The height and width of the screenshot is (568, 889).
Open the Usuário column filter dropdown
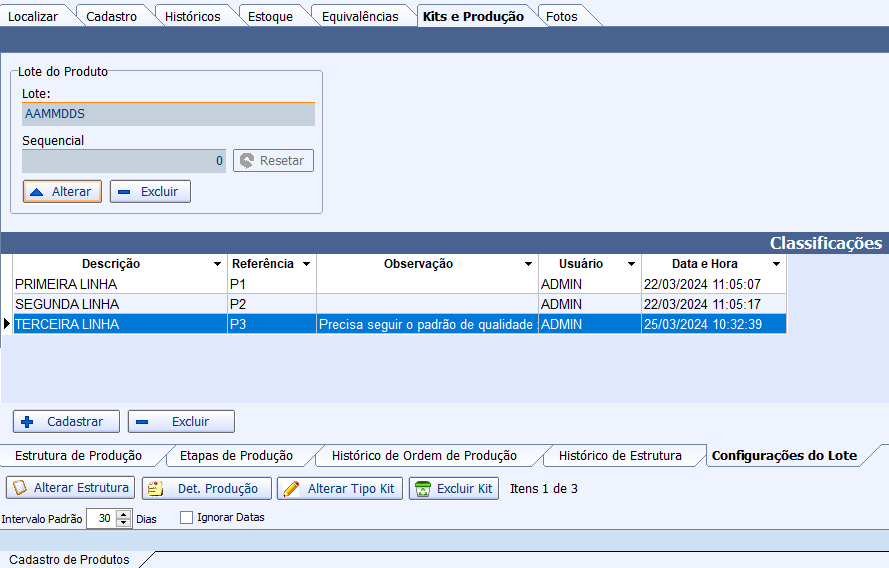[x=631, y=265]
